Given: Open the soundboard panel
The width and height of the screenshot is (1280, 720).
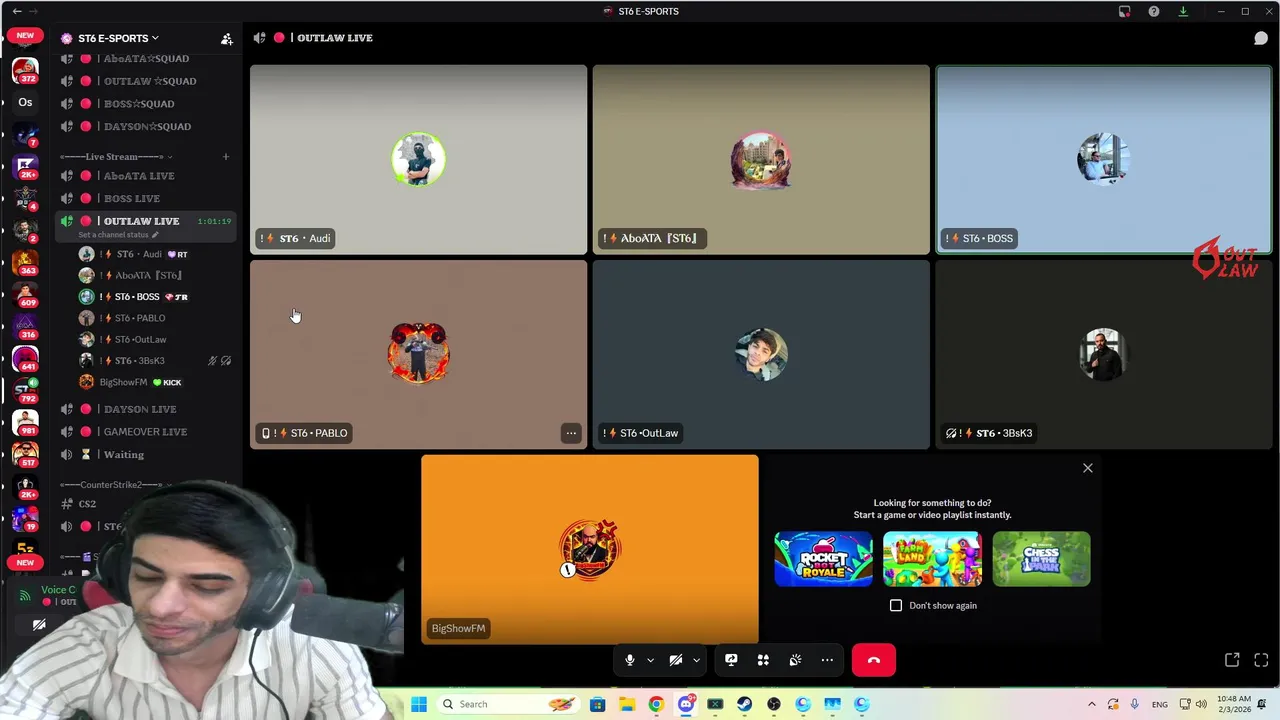Looking at the screenshot, I should (x=795, y=660).
